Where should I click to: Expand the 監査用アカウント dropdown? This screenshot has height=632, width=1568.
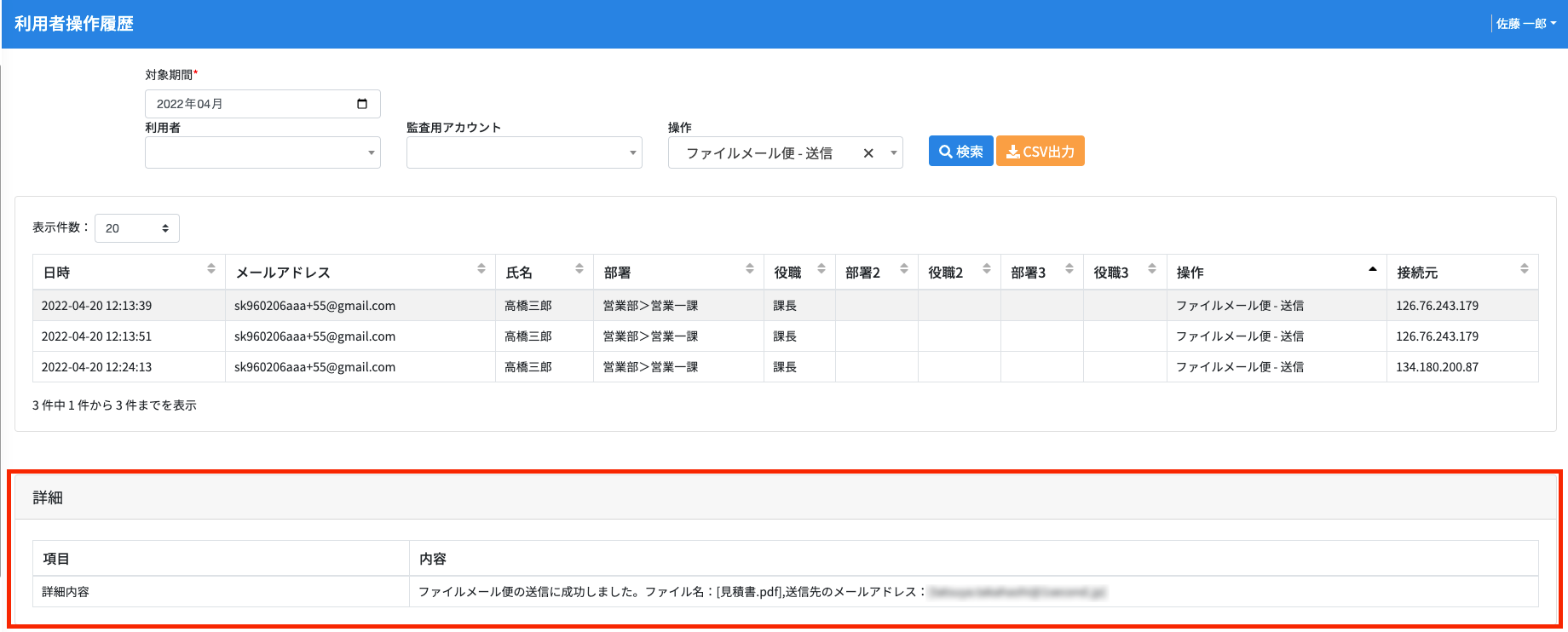tap(524, 153)
